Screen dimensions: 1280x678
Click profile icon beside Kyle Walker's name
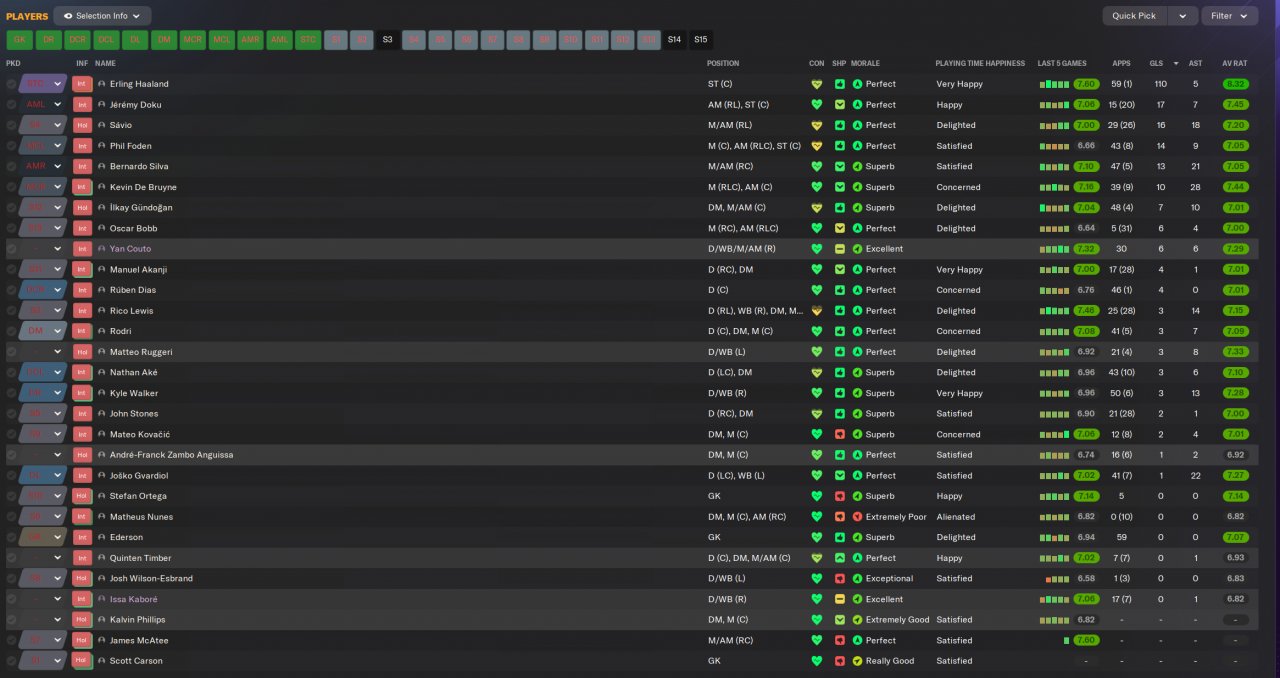coord(102,393)
